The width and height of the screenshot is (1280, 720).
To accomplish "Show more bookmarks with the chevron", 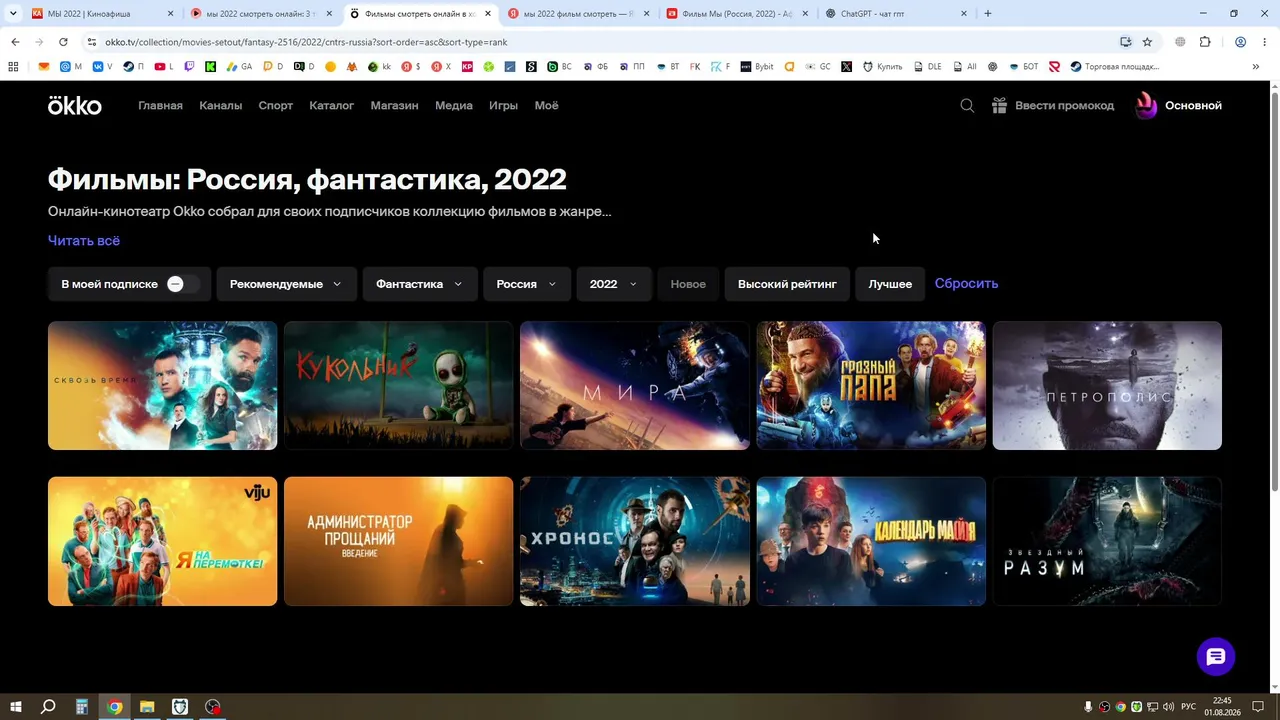I will [x=1256, y=67].
